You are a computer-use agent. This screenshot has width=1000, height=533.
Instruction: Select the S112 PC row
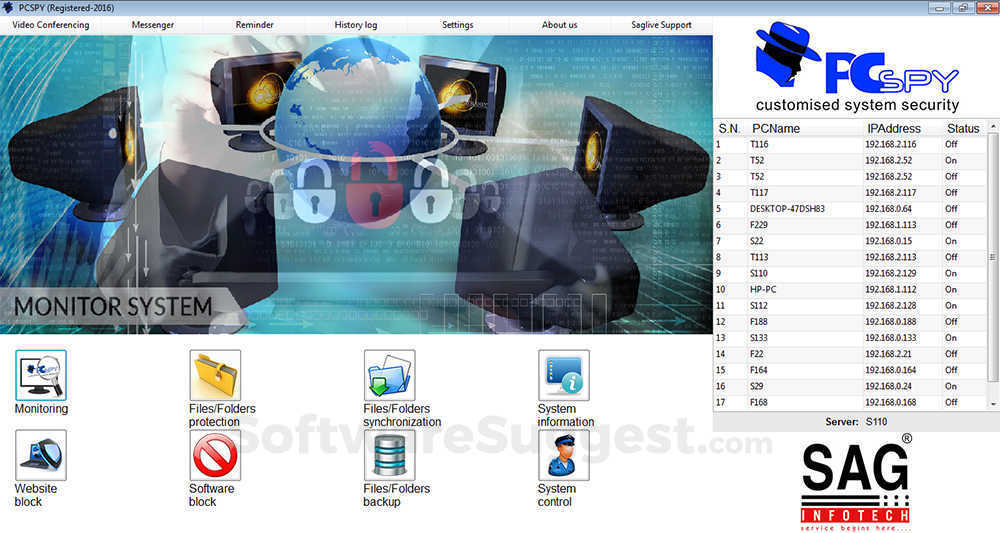click(x=850, y=305)
